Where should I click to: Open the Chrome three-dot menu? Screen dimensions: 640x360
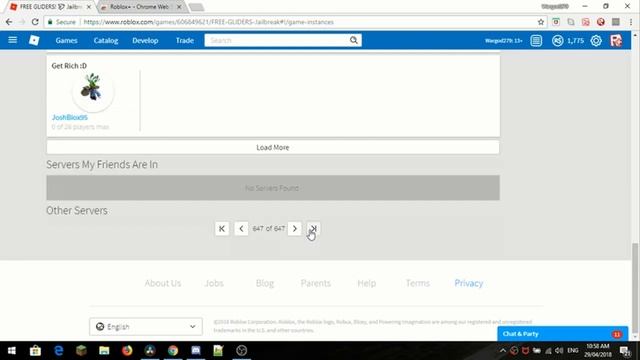(631, 22)
